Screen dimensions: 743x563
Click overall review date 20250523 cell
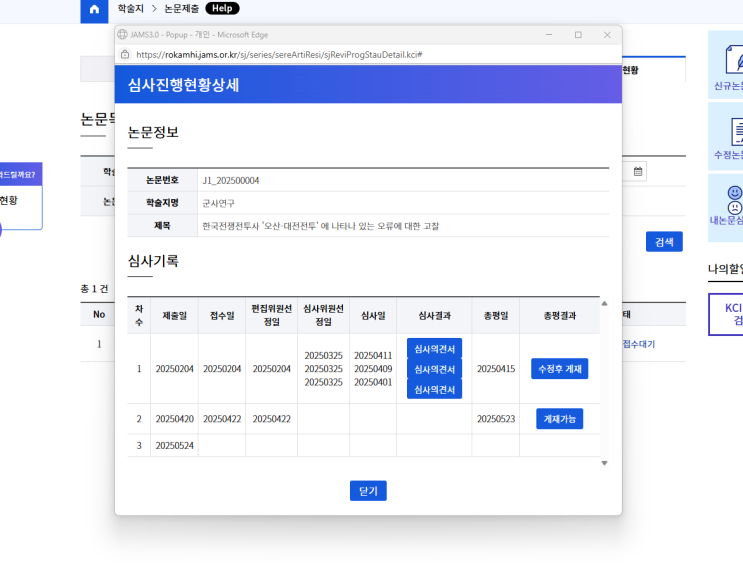[496, 419]
